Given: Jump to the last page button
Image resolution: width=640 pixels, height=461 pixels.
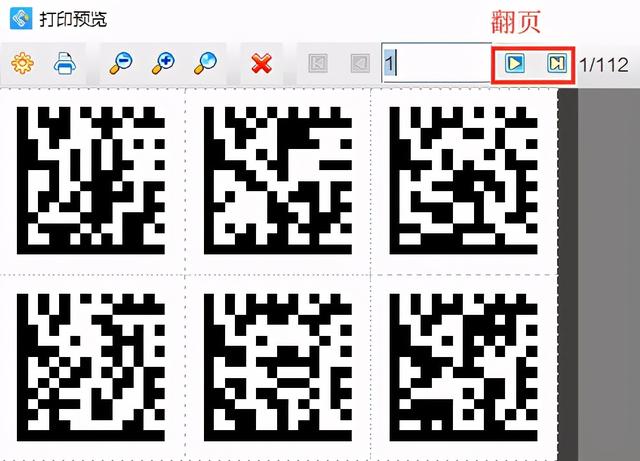Looking at the screenshot, I should (557, 63).
